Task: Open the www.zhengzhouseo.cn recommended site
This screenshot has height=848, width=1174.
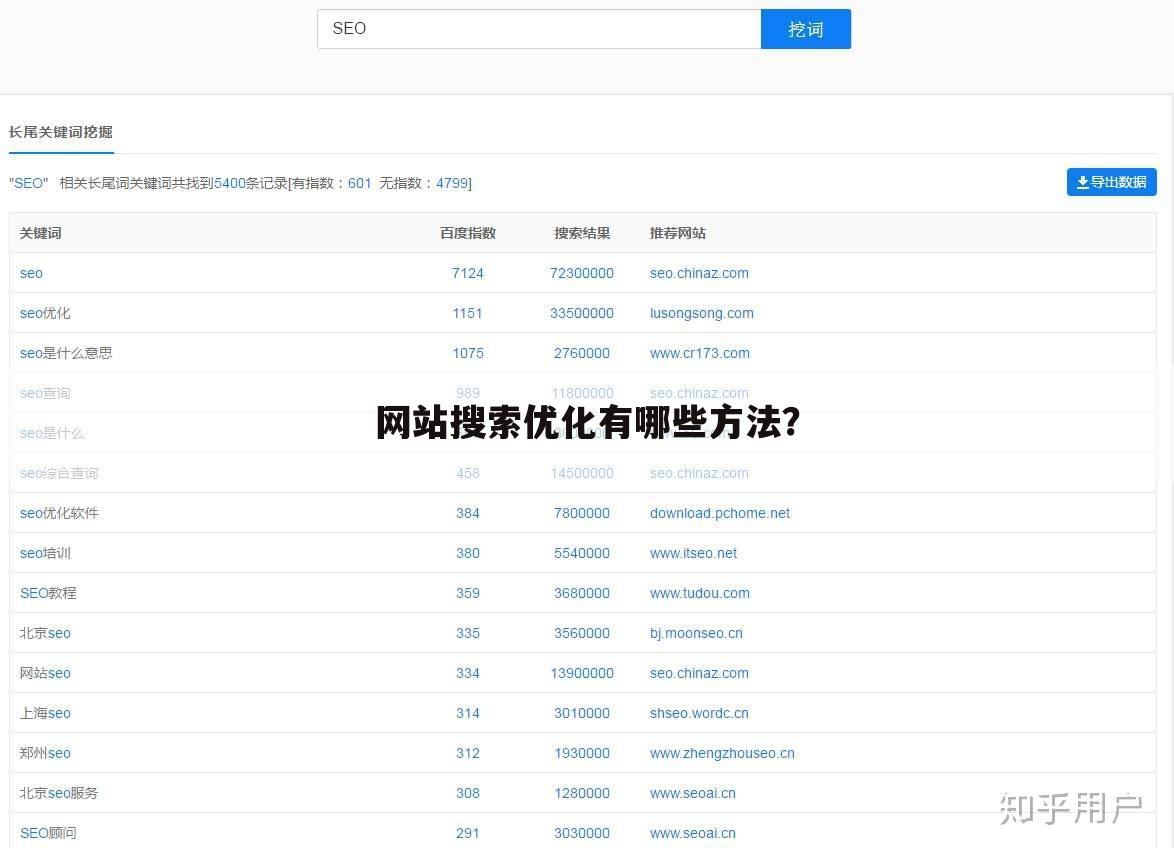Action: 722,753
